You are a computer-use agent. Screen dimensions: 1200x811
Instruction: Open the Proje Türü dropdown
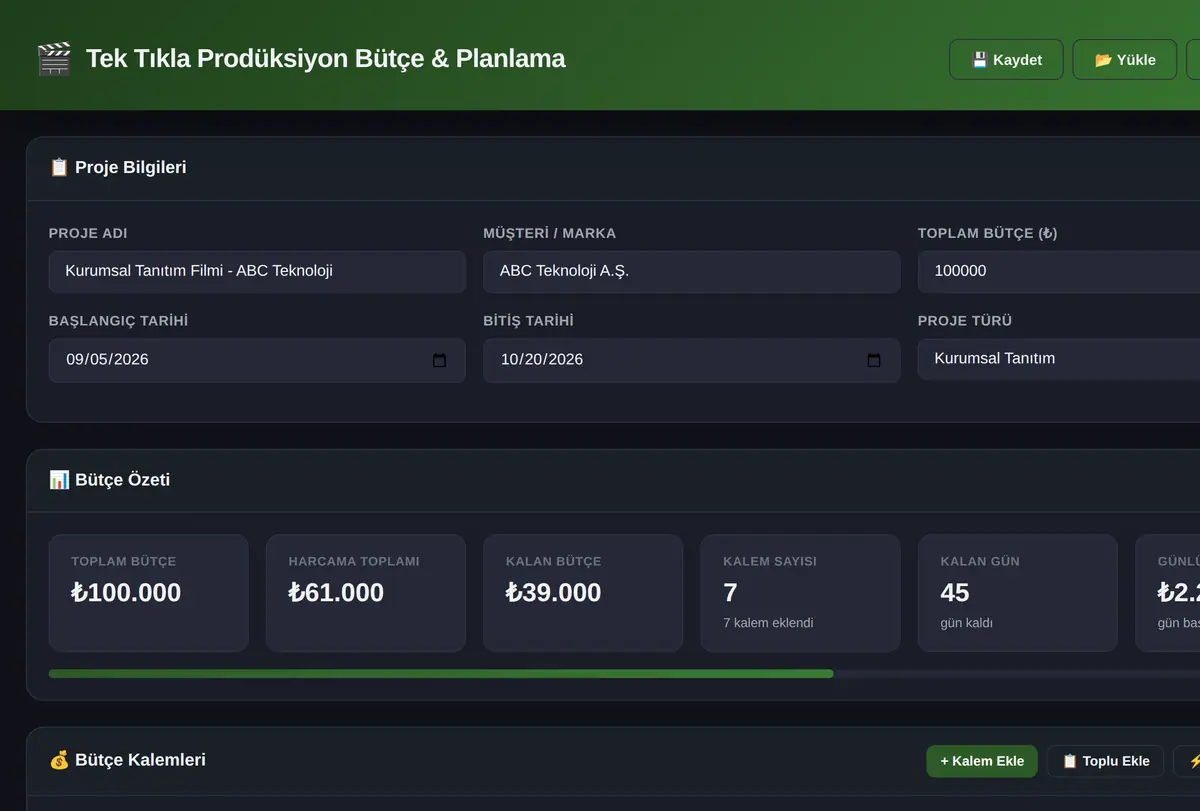point(1059,359)
